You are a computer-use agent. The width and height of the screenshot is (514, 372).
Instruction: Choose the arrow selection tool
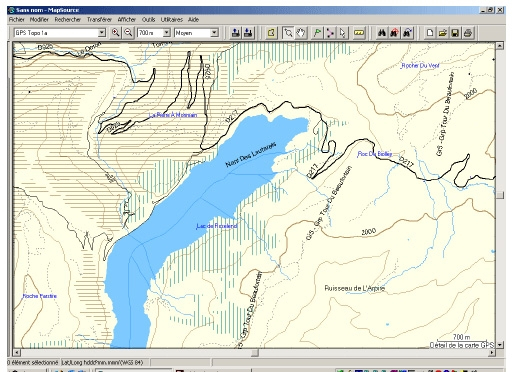pyautogui.click(x=342, y=33)
